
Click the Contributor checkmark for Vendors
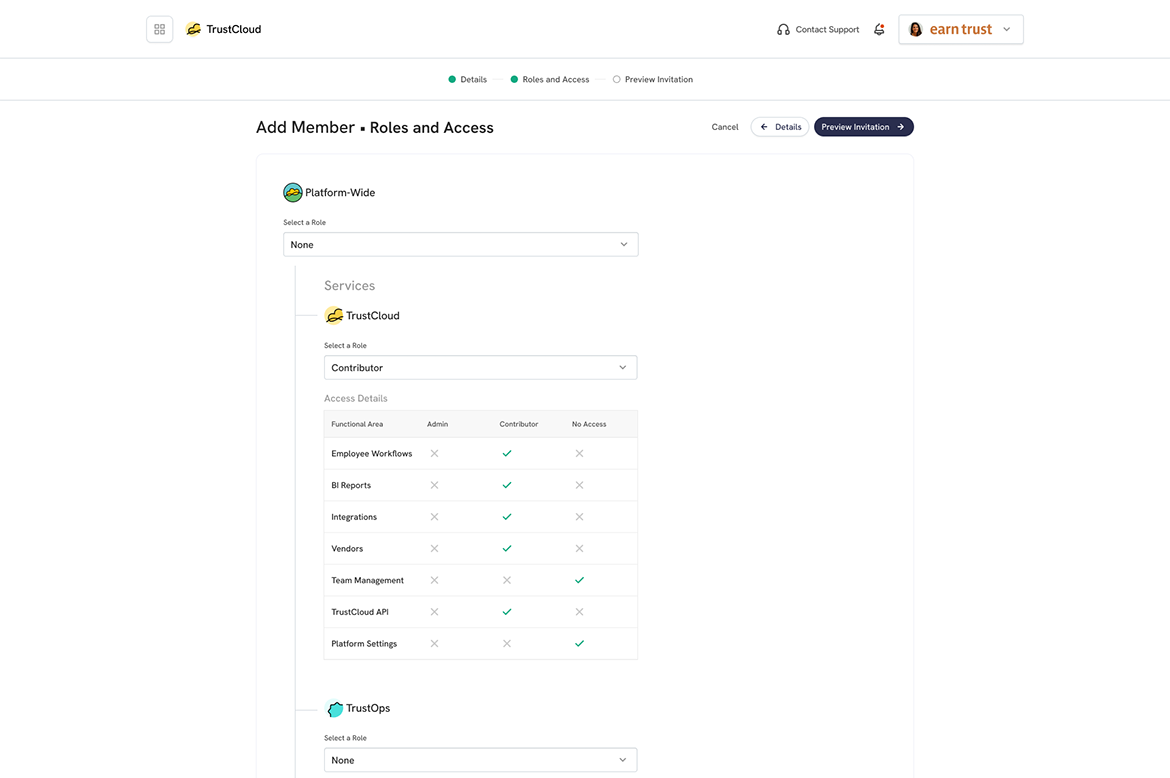click(x=507, y=548)
